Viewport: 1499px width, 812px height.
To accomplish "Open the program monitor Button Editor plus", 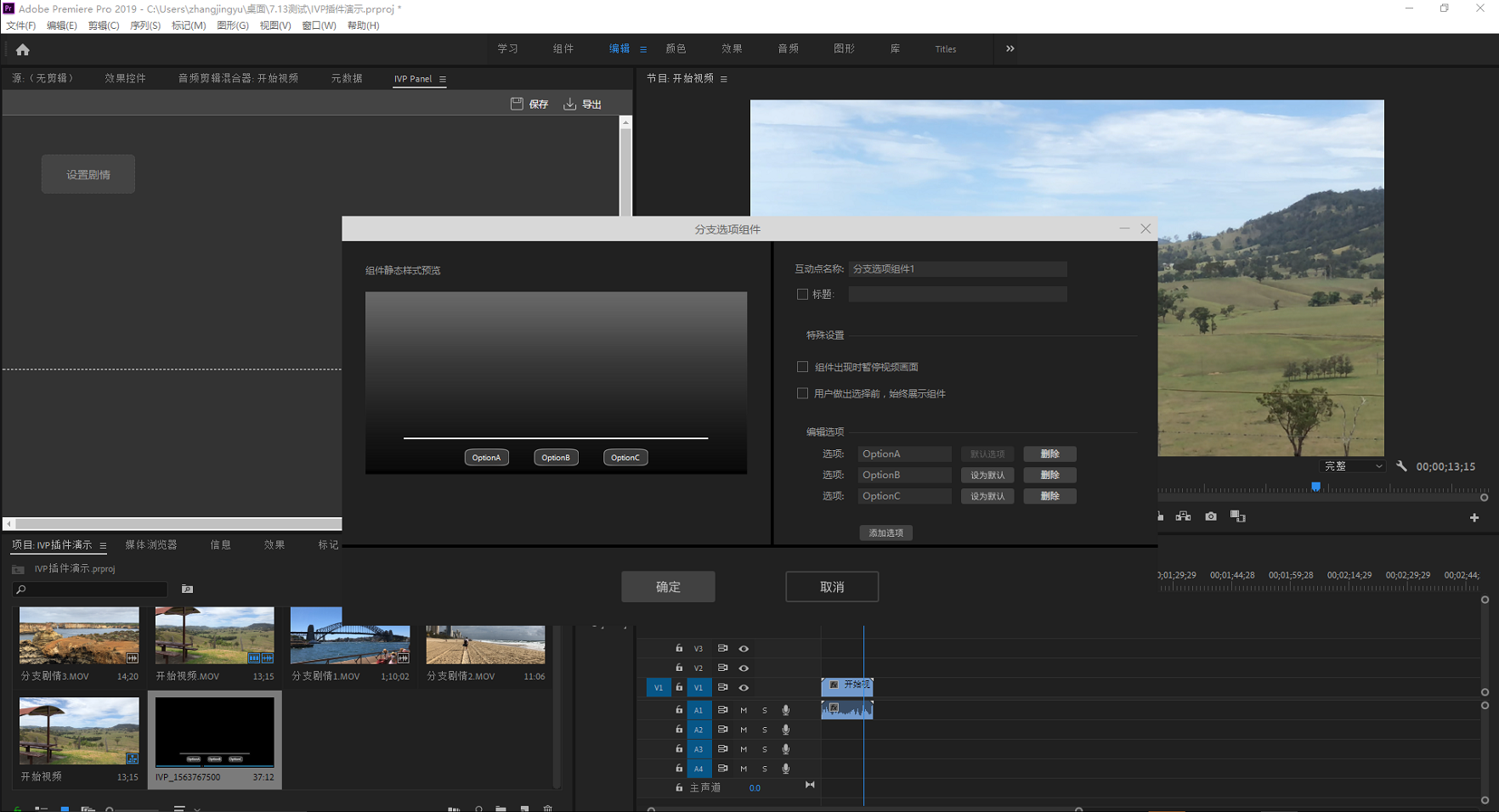I will click(x=1474, y=517).
